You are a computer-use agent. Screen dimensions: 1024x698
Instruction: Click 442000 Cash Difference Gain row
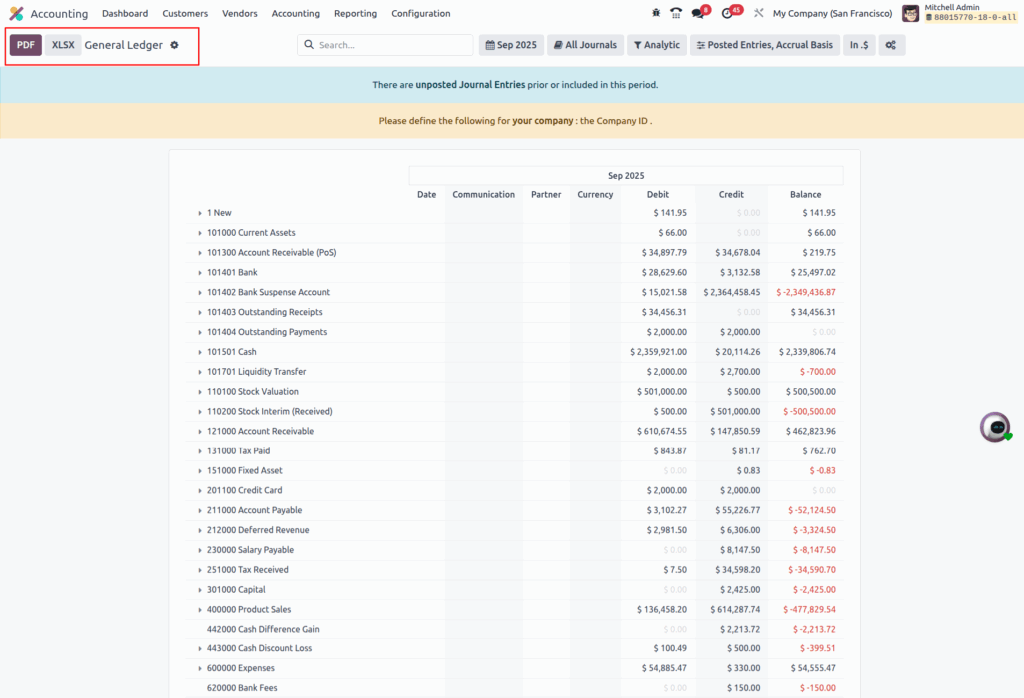(514, 629)
